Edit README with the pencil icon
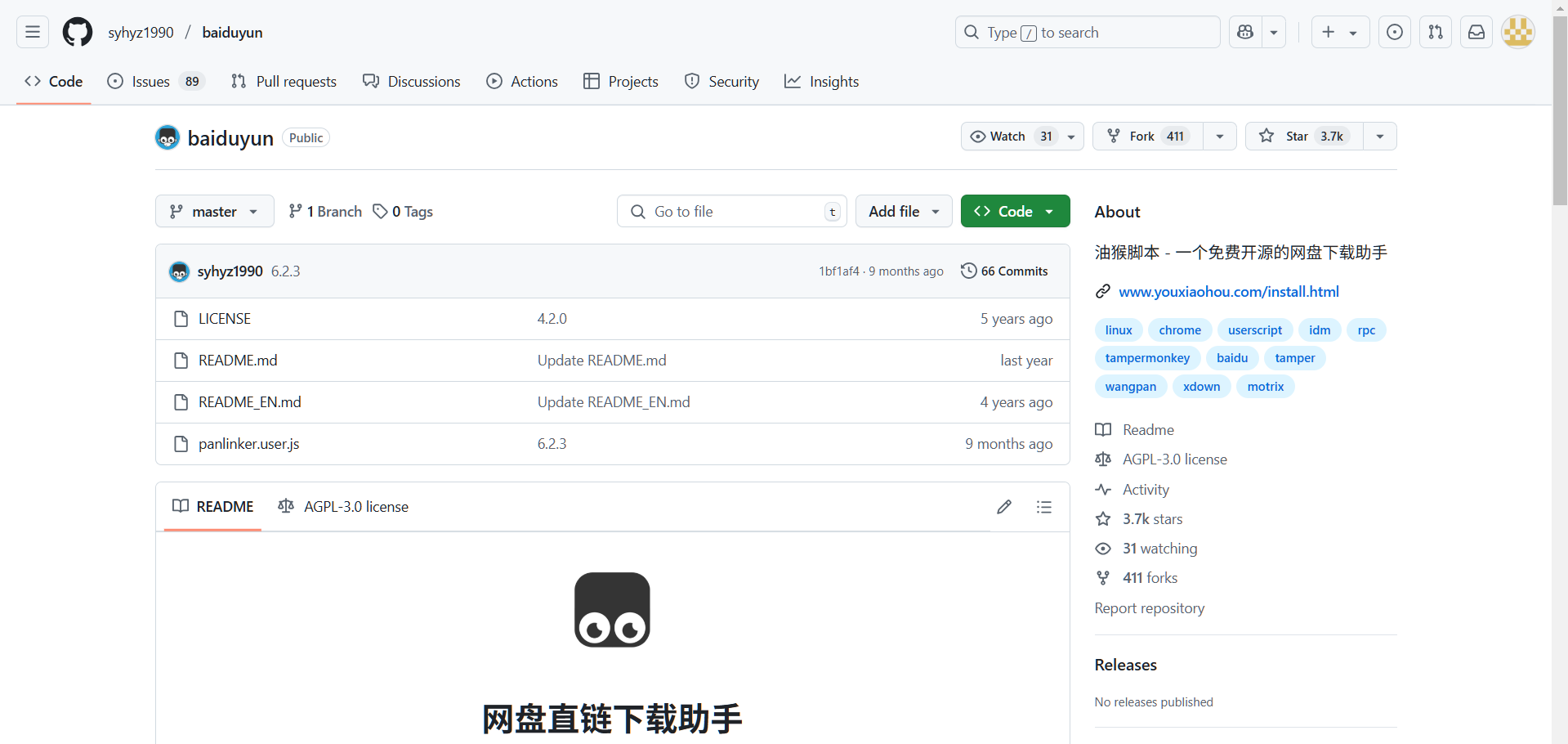The image size is (1568, 744). [1004, 507]
